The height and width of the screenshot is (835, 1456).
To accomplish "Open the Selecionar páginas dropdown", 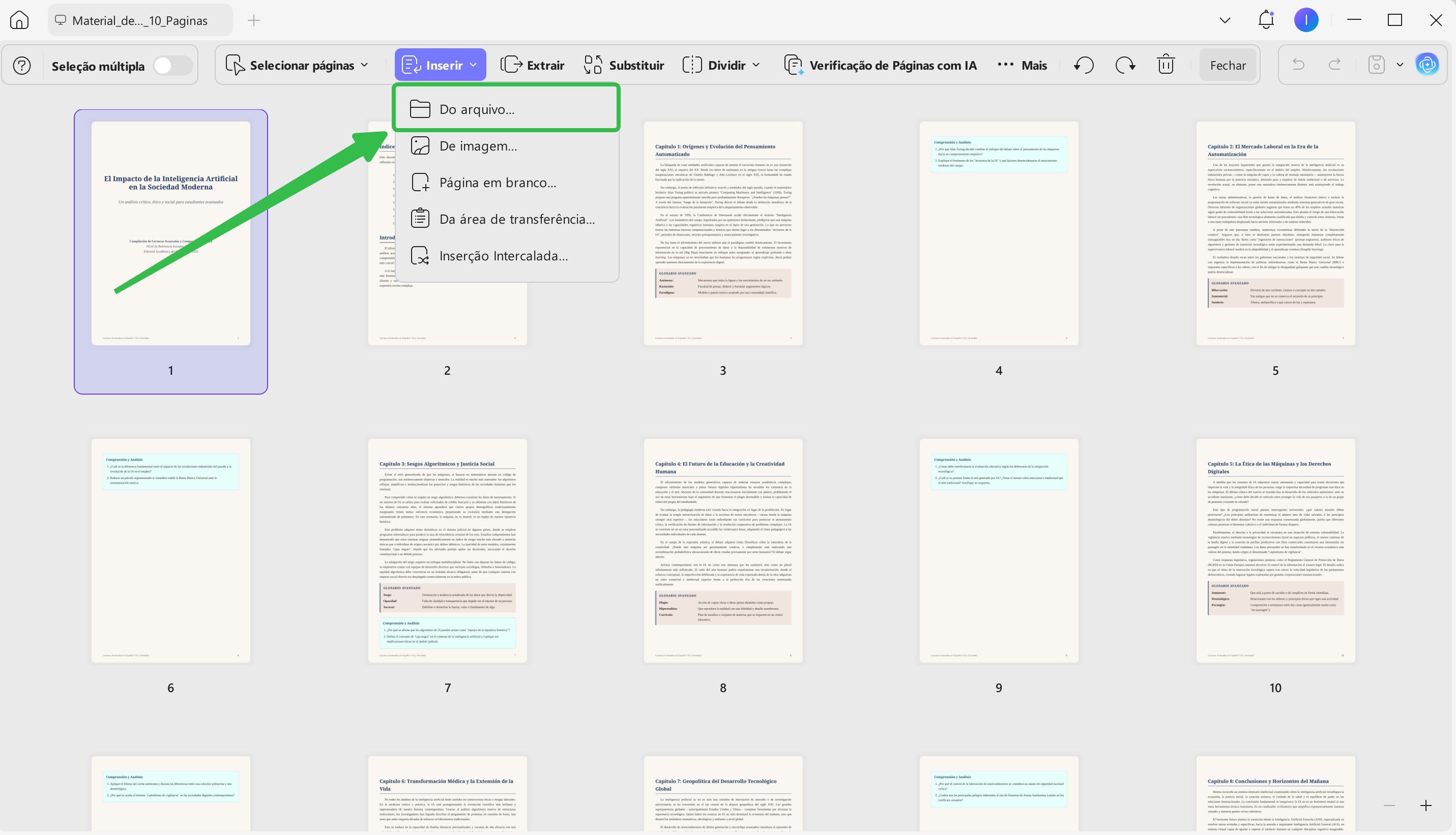I will 297,65.
